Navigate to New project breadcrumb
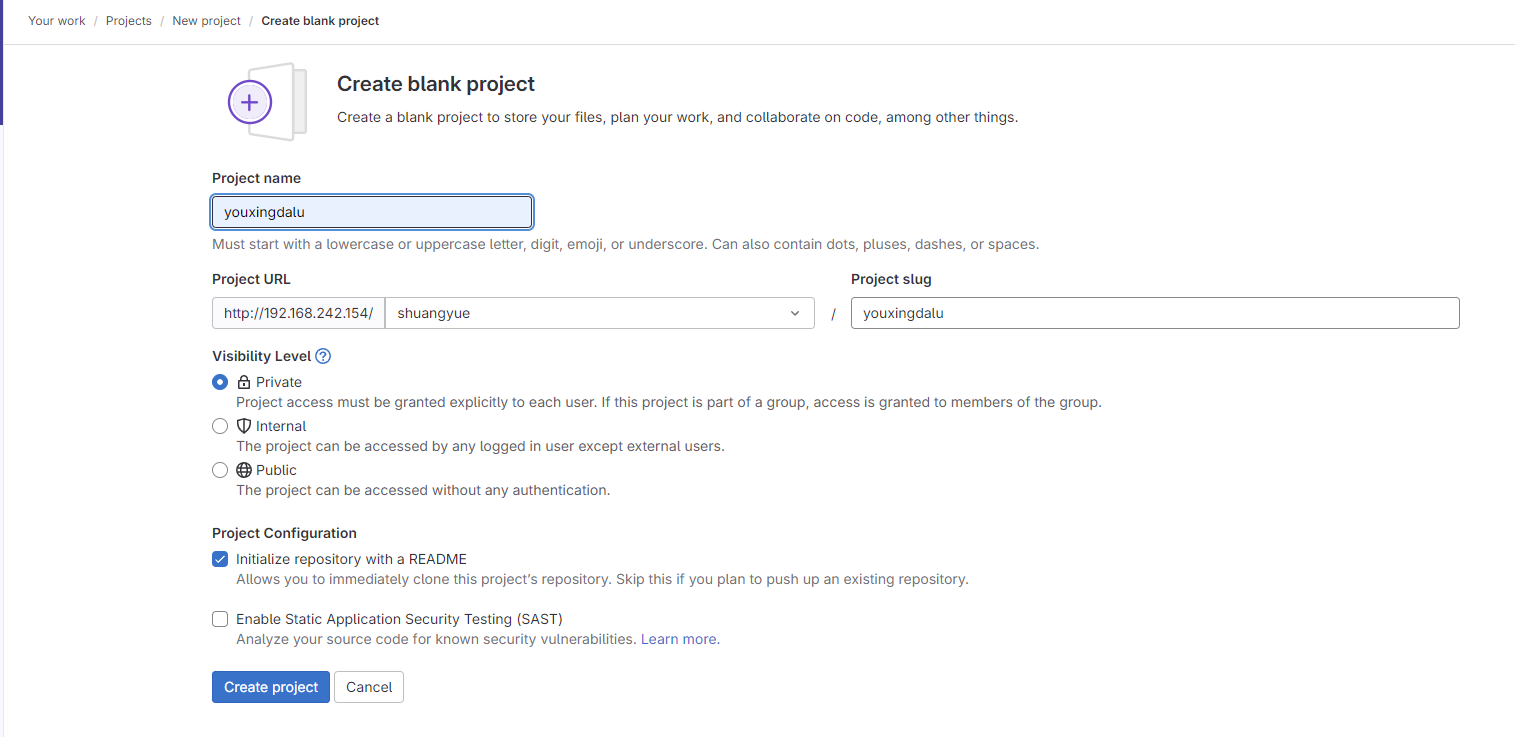The height and width of the screenshot is (737, 1515). pyautogui.click(x=207, y=21)
